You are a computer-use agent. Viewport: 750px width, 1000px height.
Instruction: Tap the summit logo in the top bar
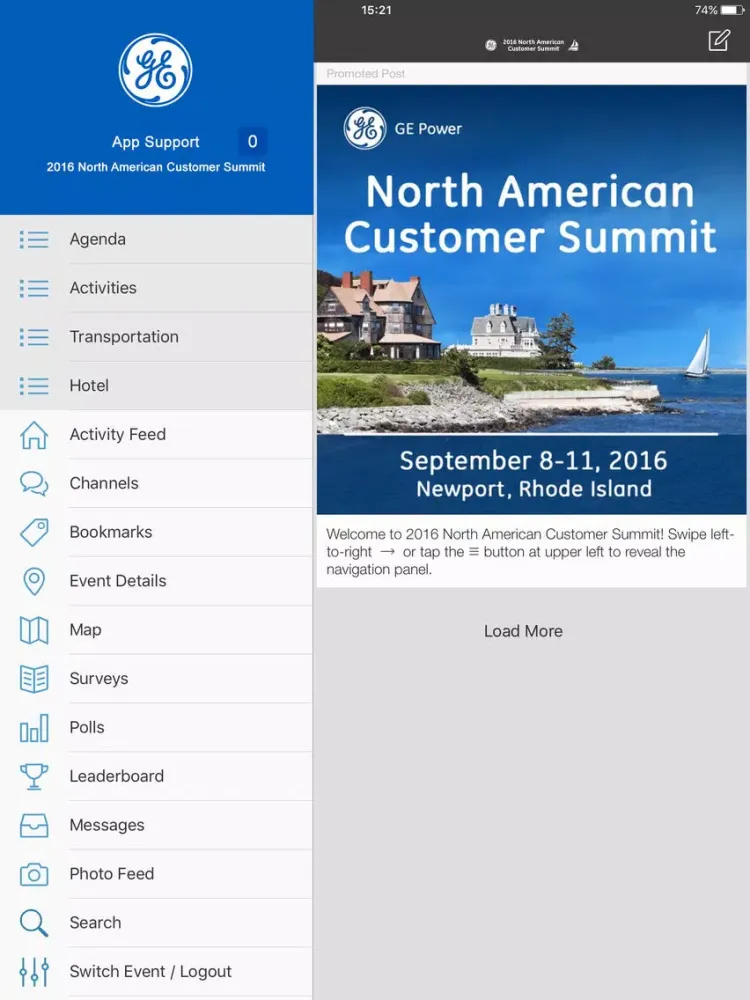532,45
